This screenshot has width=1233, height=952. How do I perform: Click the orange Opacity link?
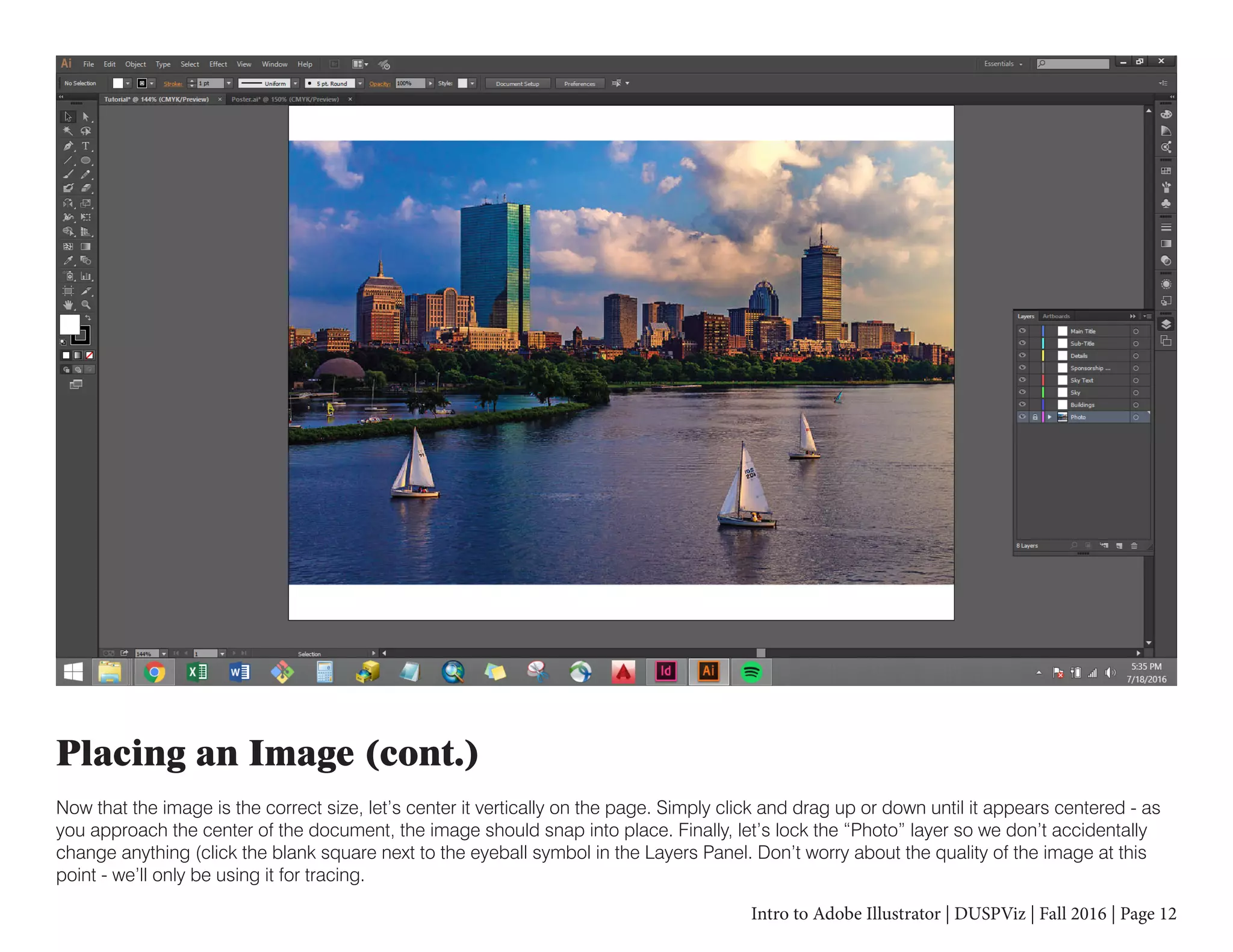379,84
